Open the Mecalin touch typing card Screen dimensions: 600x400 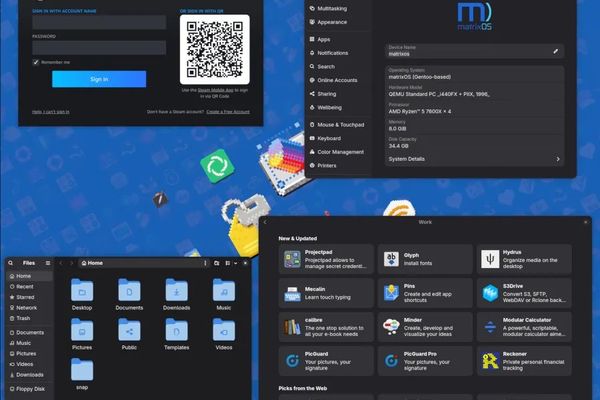[326, 293]
